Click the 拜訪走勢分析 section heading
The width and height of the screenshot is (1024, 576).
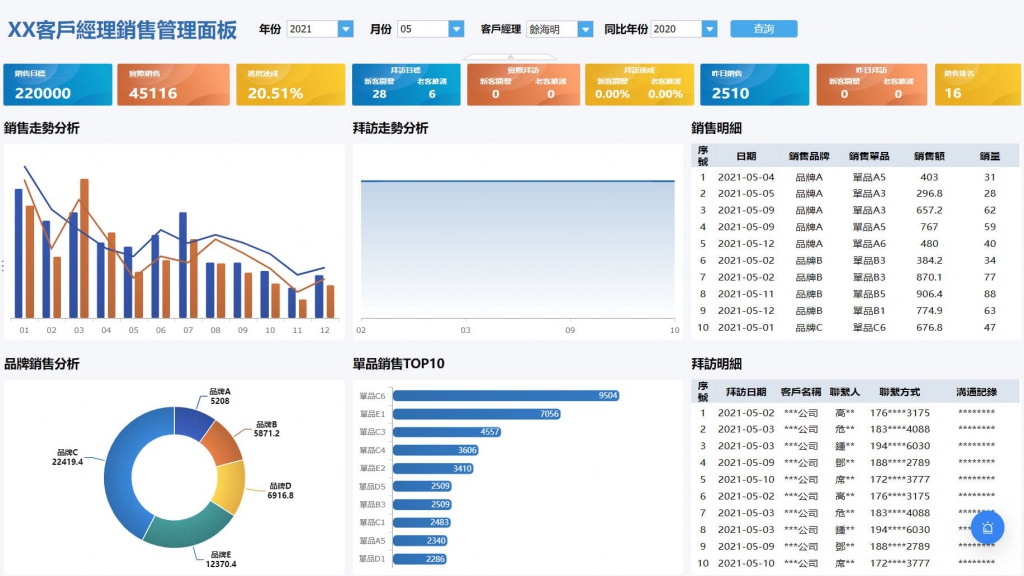coord(391,128)
